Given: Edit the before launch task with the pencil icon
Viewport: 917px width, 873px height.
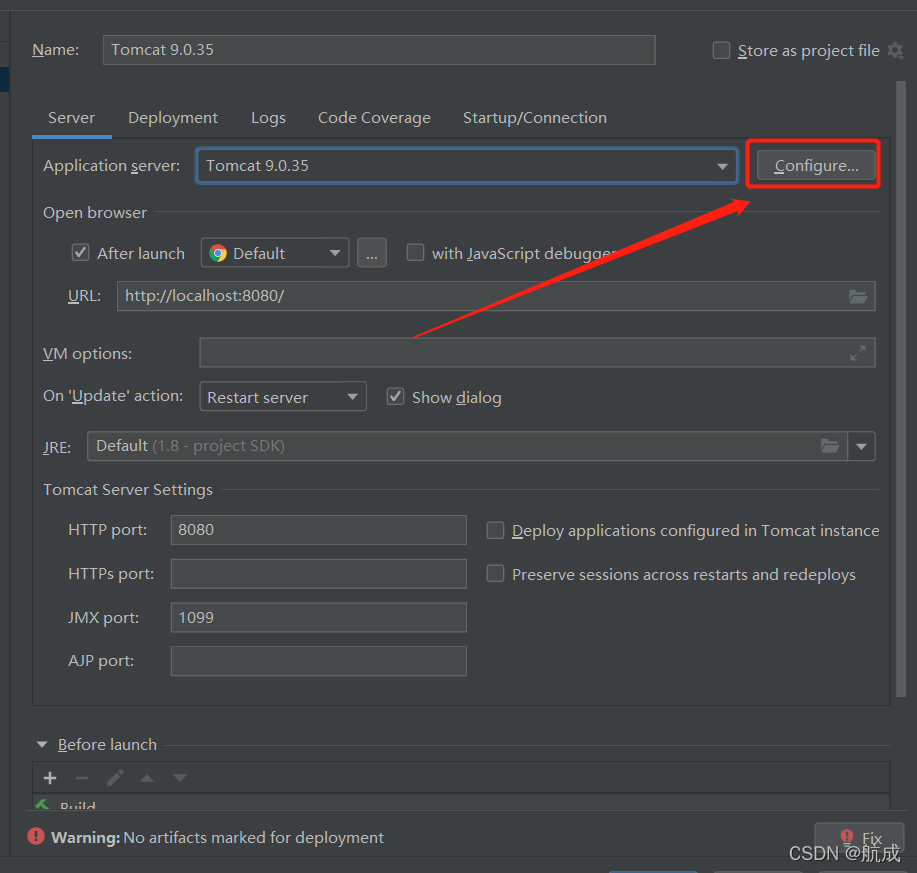Looking at the screenshot, I should [x=115, y=778].
